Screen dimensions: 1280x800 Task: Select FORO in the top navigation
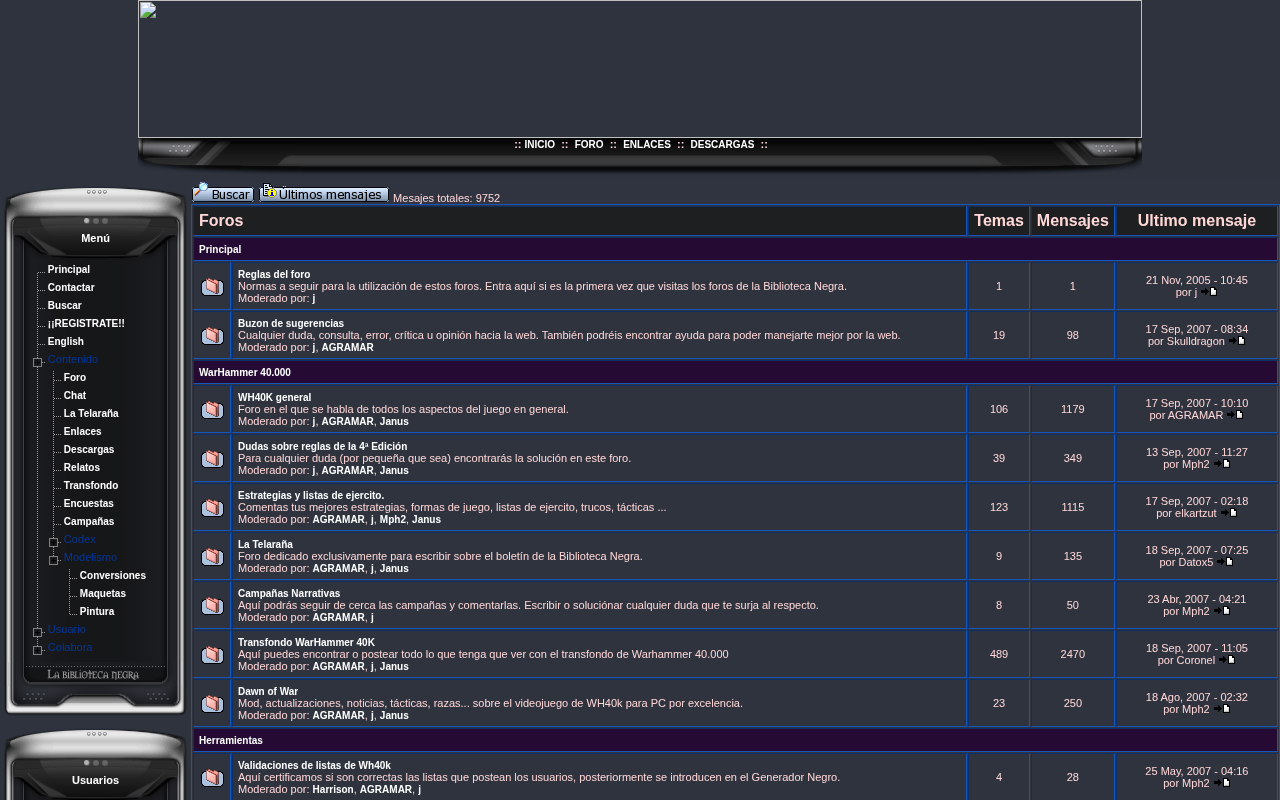click(x=589, y=145)
